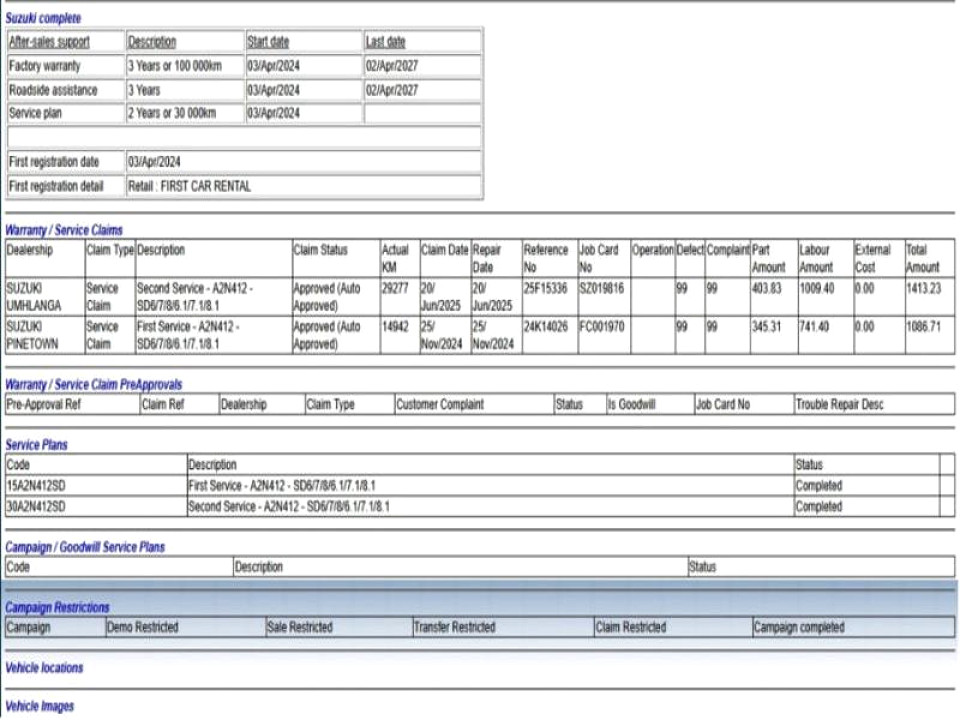Viewport: 960px width, 720px height.
Task: Collapse the Campaign Restrictions section heading
Action: 58,607
